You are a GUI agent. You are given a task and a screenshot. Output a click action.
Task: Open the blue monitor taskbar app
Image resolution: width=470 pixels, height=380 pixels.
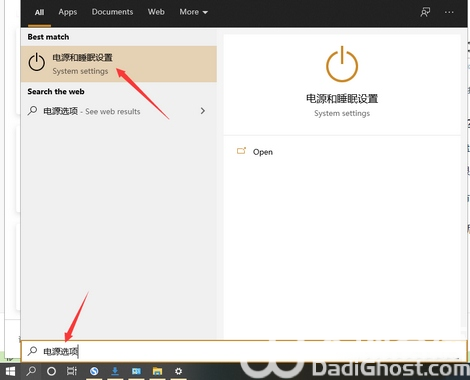pos(136,371)
